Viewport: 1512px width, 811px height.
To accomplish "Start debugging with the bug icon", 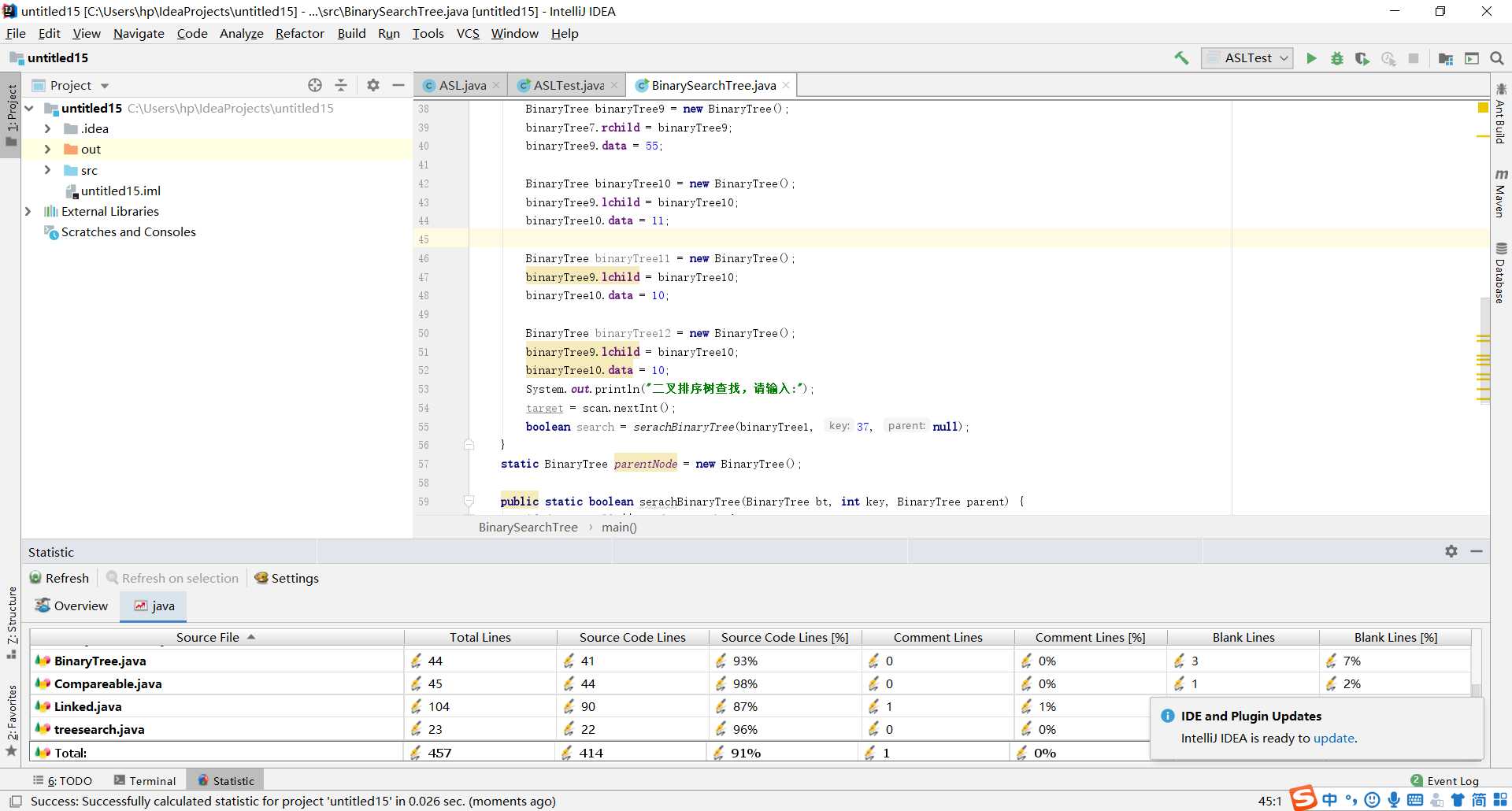I will click(1336, 58).
